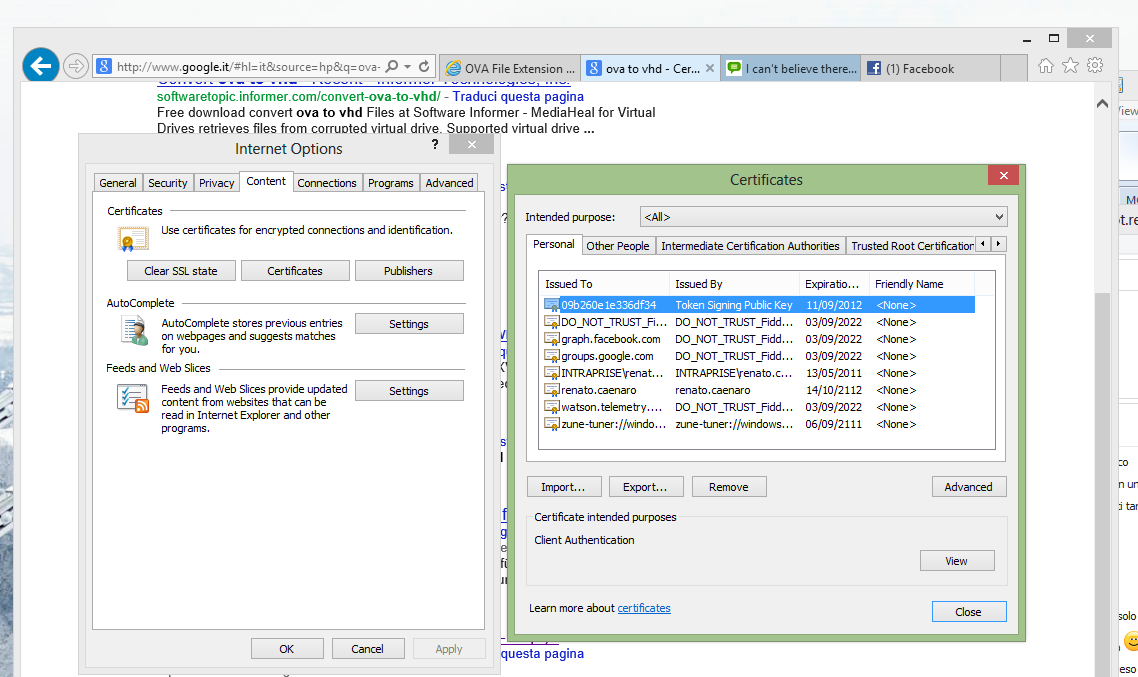Select the INTRAPRISE\renat... certificate name
Screen dimensions: 1138x677
[x=612, y=373]
